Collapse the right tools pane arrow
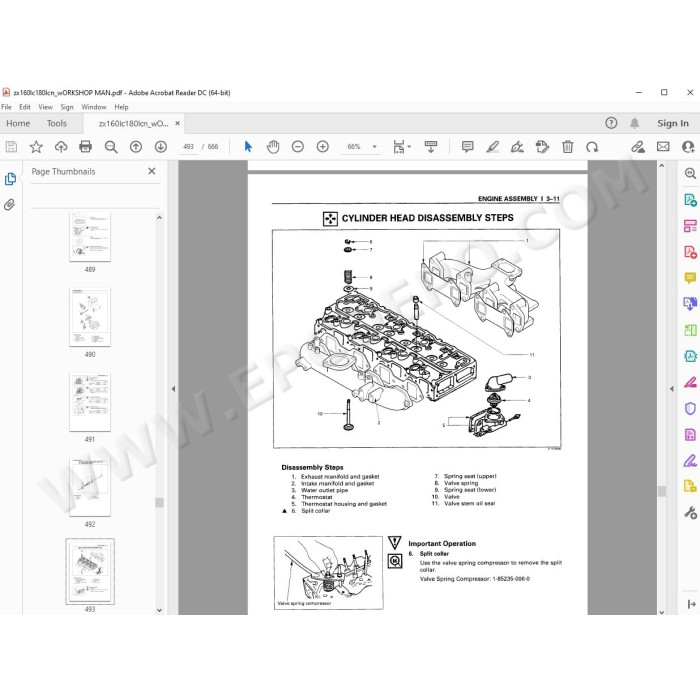Viewport: 700px width, 700px height. (671, 389)
